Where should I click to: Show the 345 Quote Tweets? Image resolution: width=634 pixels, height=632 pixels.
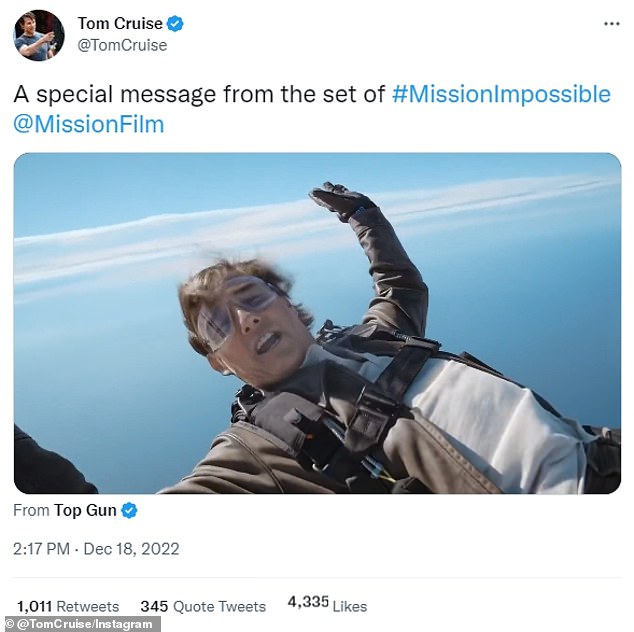pyautogui.click(x=203, y=606)
